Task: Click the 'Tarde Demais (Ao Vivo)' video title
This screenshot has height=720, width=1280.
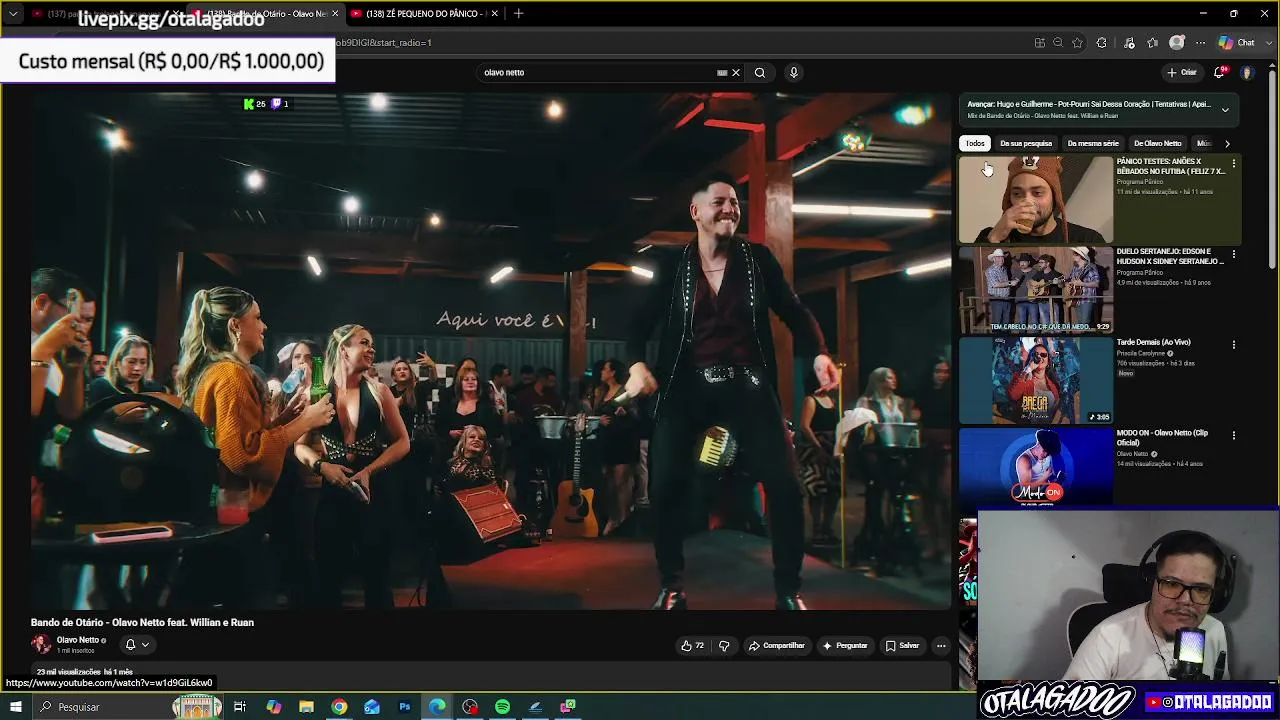Action: tap(1153, 342)
